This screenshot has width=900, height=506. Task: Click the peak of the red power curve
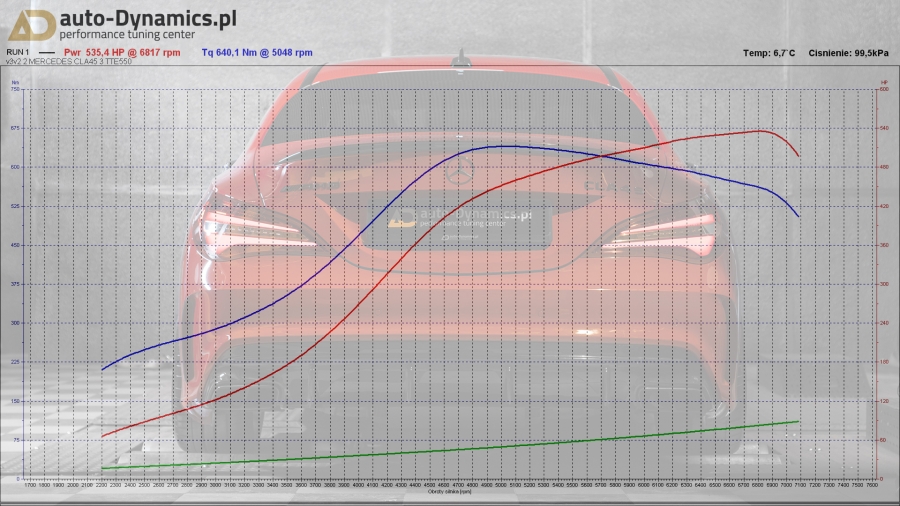760,131
